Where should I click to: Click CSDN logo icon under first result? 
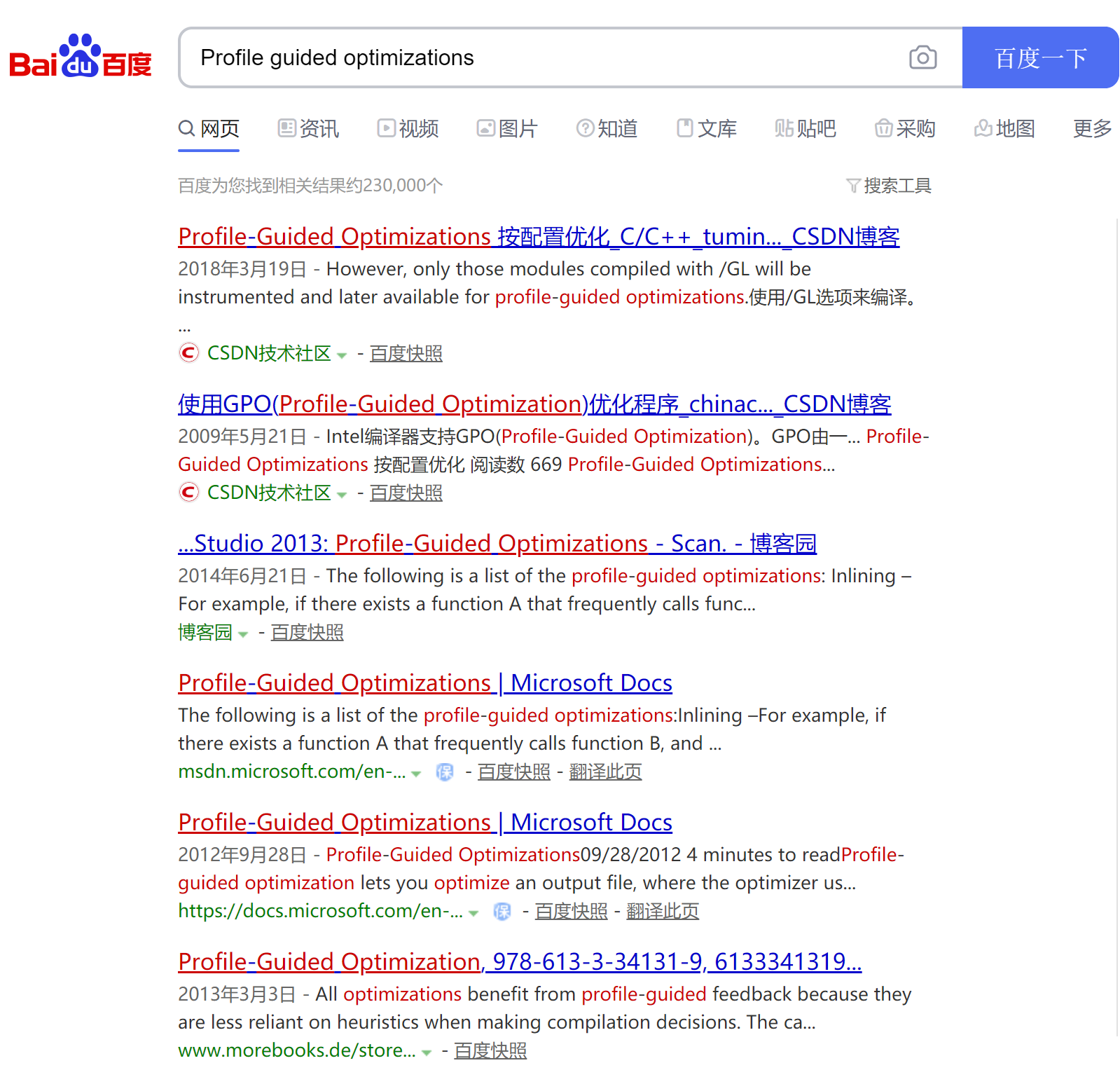tap(188, 352)
